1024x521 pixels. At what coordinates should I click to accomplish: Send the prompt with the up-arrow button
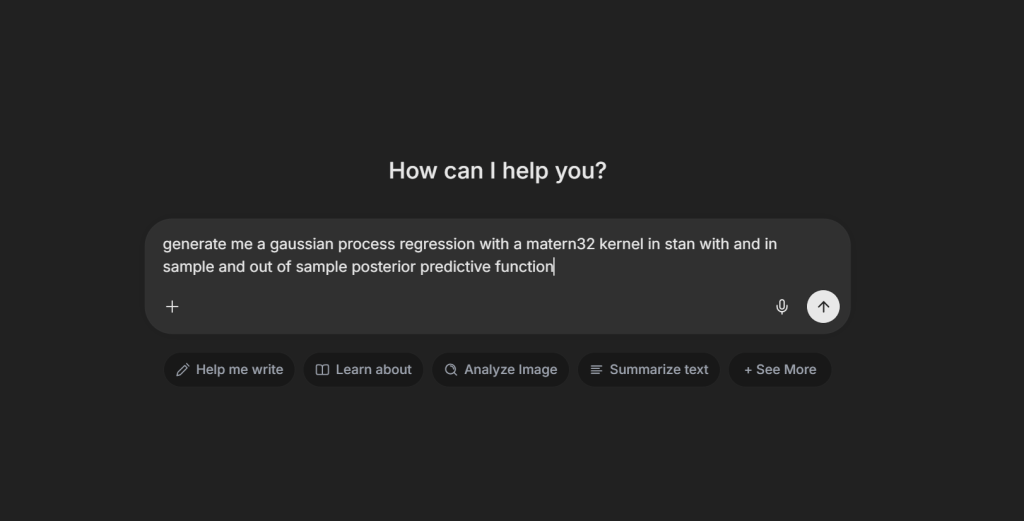(823, 307)
